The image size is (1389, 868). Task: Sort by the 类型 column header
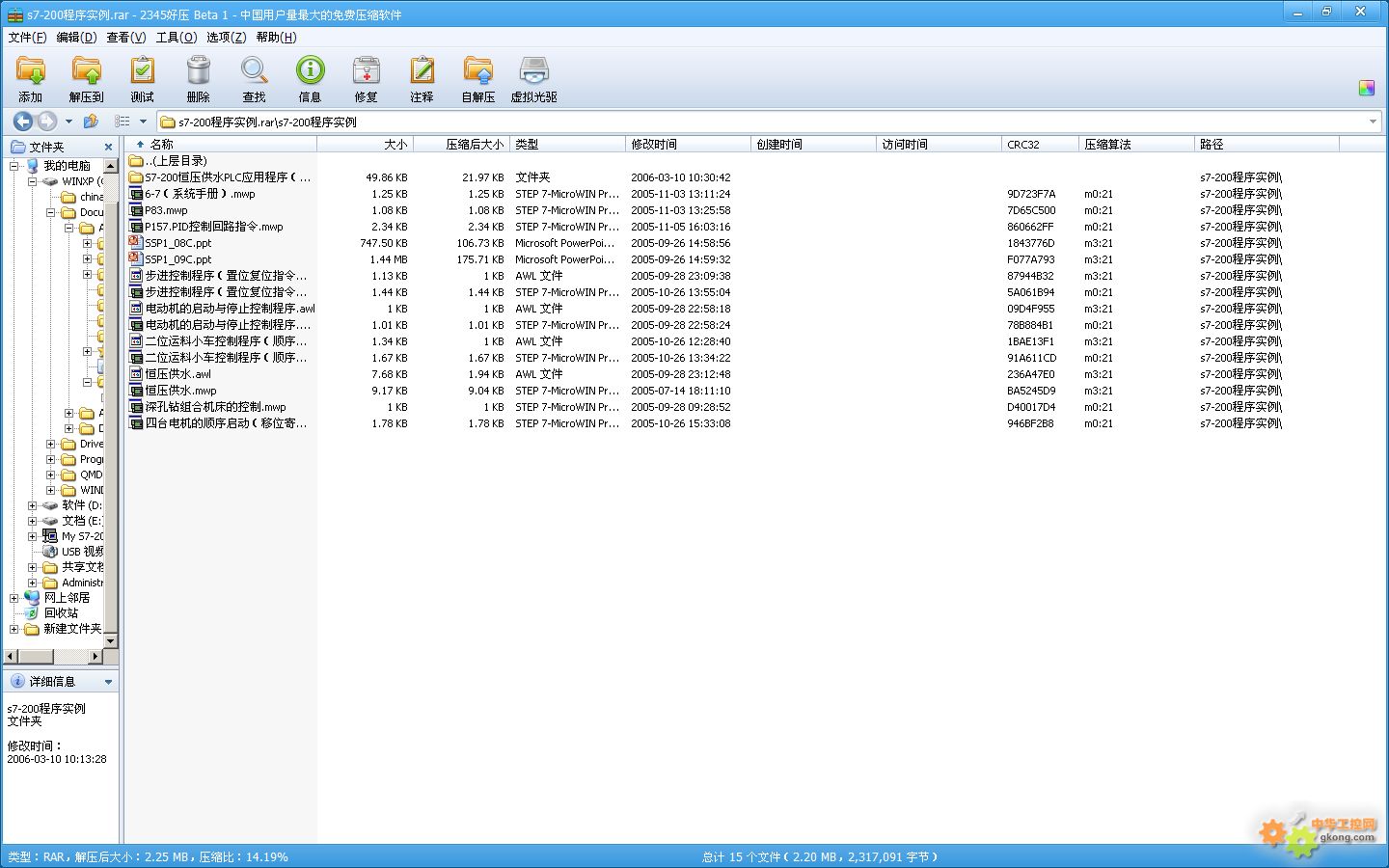point(568,145)
